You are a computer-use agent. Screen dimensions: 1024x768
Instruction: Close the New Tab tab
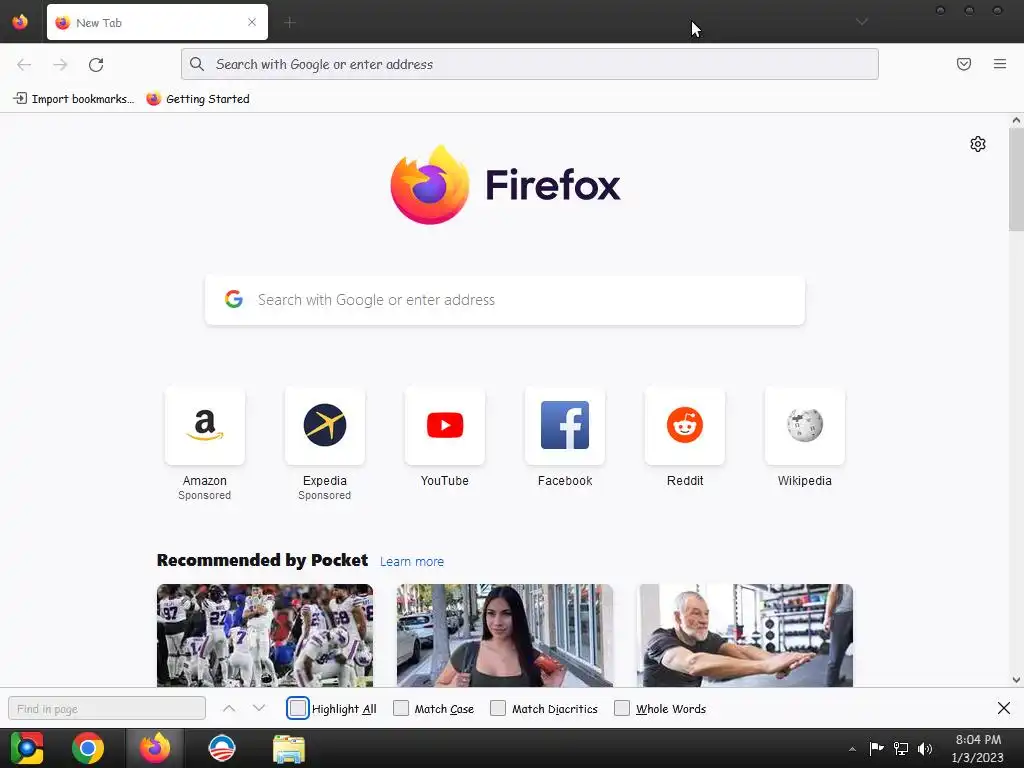252,22
